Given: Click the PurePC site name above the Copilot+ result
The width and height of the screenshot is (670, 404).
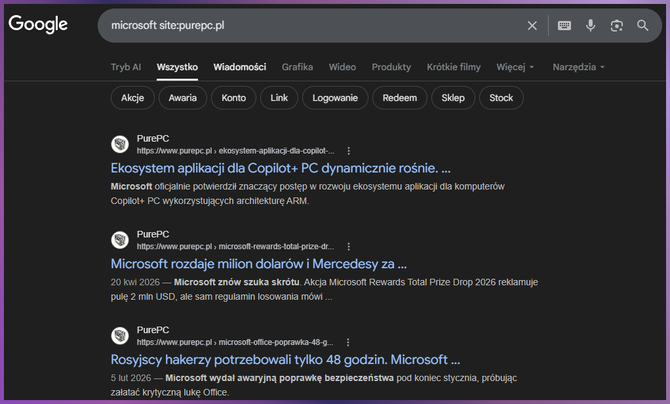Looking at the screenshot, I should [x=153, y=139].
